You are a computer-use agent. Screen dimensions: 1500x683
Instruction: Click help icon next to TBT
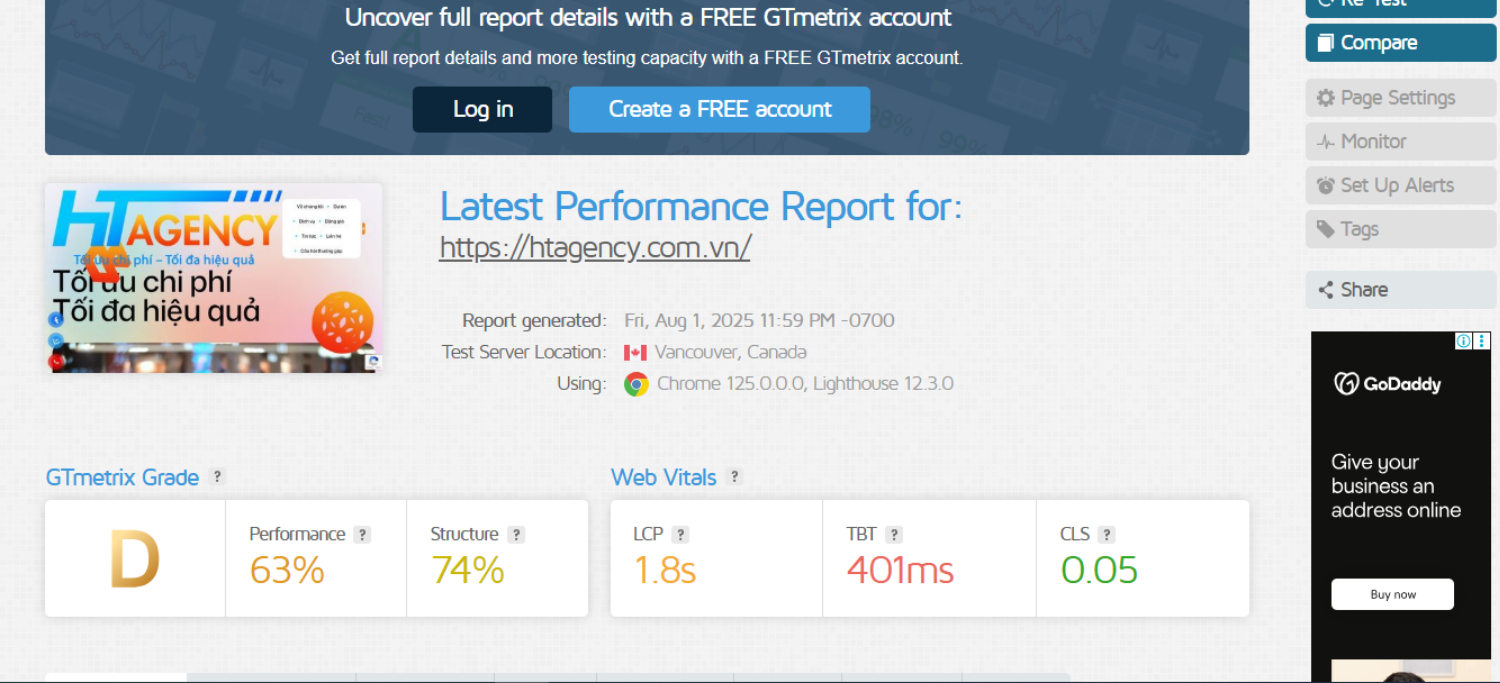(894, 535)
